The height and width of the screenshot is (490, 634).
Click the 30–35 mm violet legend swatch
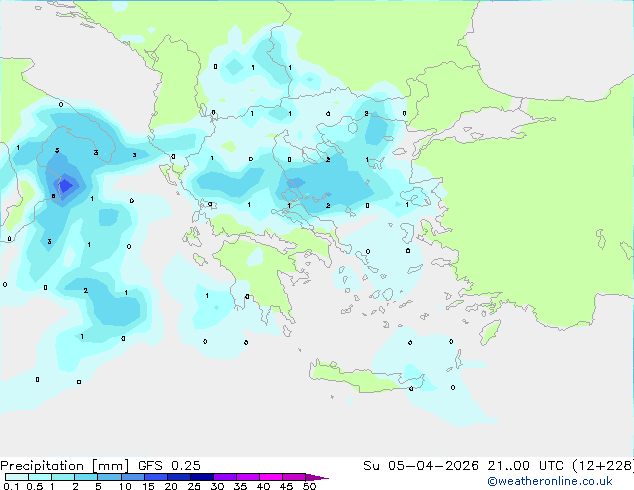(x=225, y=477)
